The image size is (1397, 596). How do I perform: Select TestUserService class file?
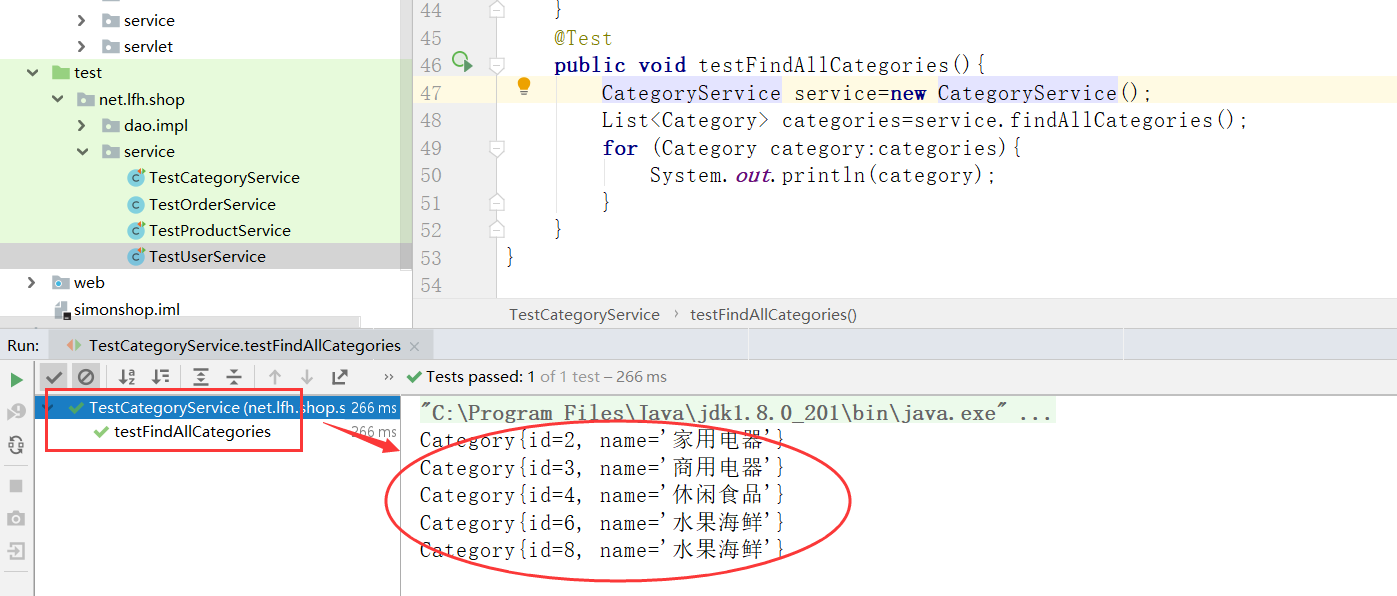point(207,256)
